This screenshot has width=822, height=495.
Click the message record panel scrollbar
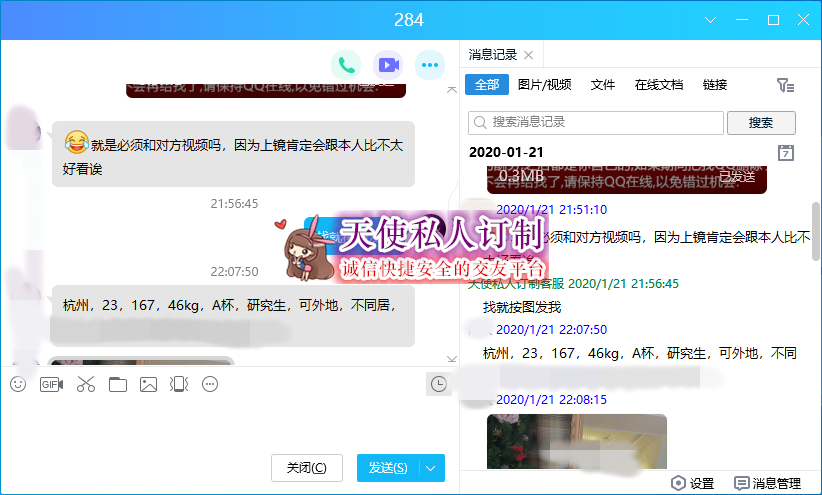[x=815, y=230]
